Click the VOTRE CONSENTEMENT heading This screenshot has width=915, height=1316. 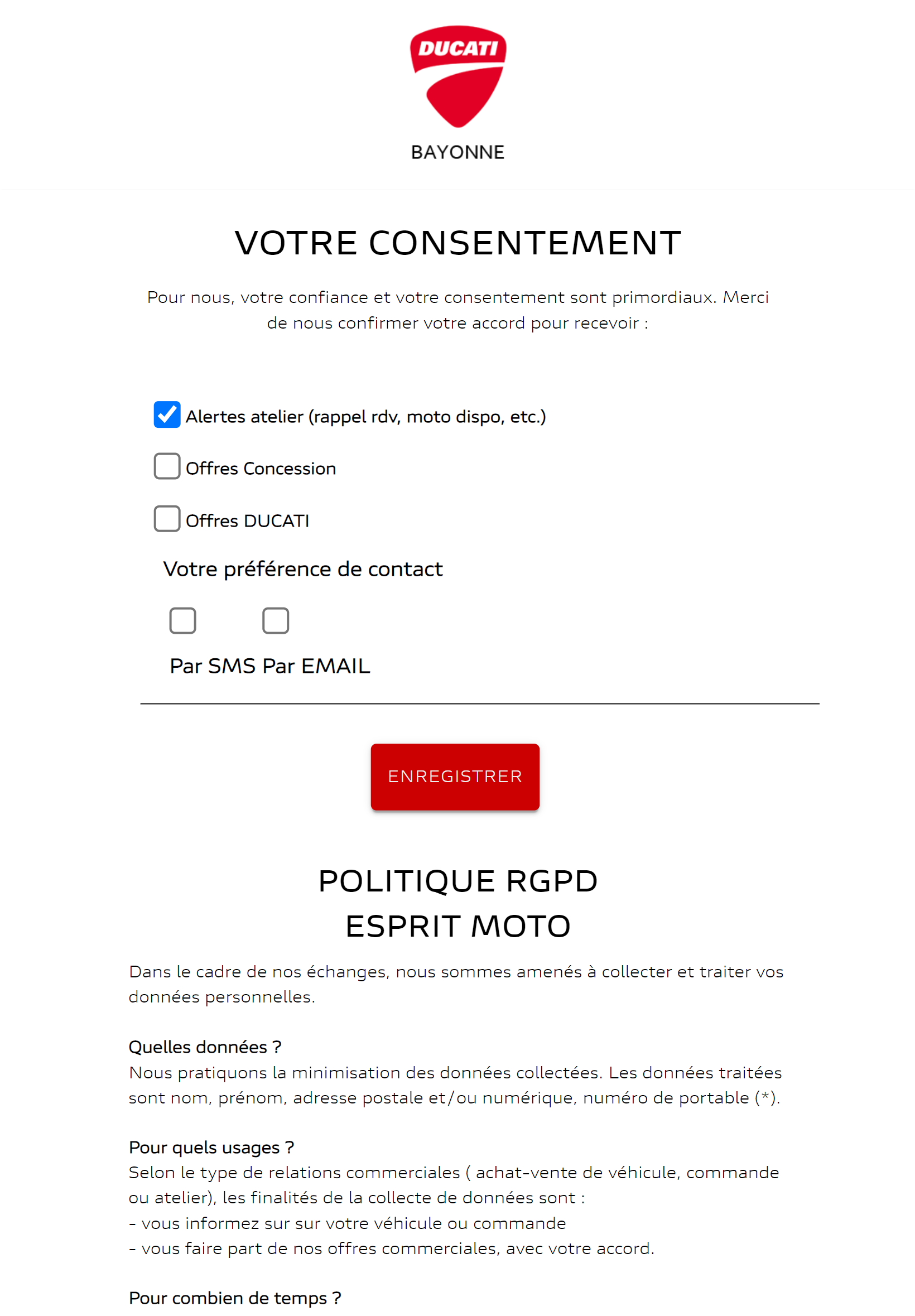[458, 243]
